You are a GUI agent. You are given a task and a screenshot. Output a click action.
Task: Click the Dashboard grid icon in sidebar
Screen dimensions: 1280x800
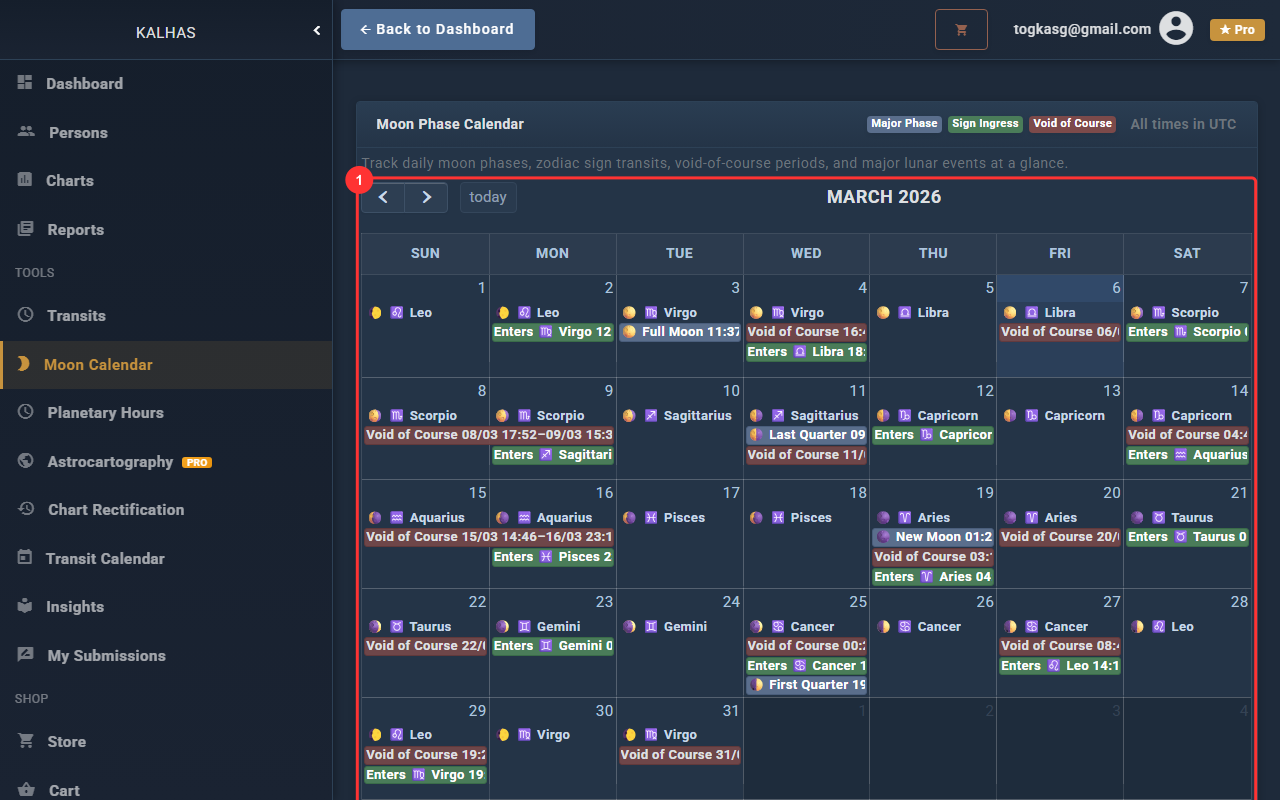(25, 83)
